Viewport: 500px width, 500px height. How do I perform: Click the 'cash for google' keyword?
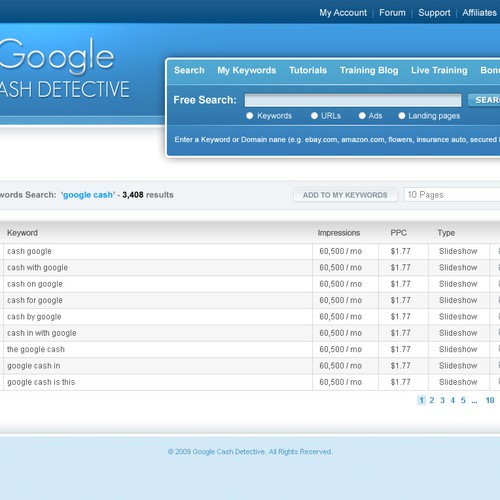35,300
